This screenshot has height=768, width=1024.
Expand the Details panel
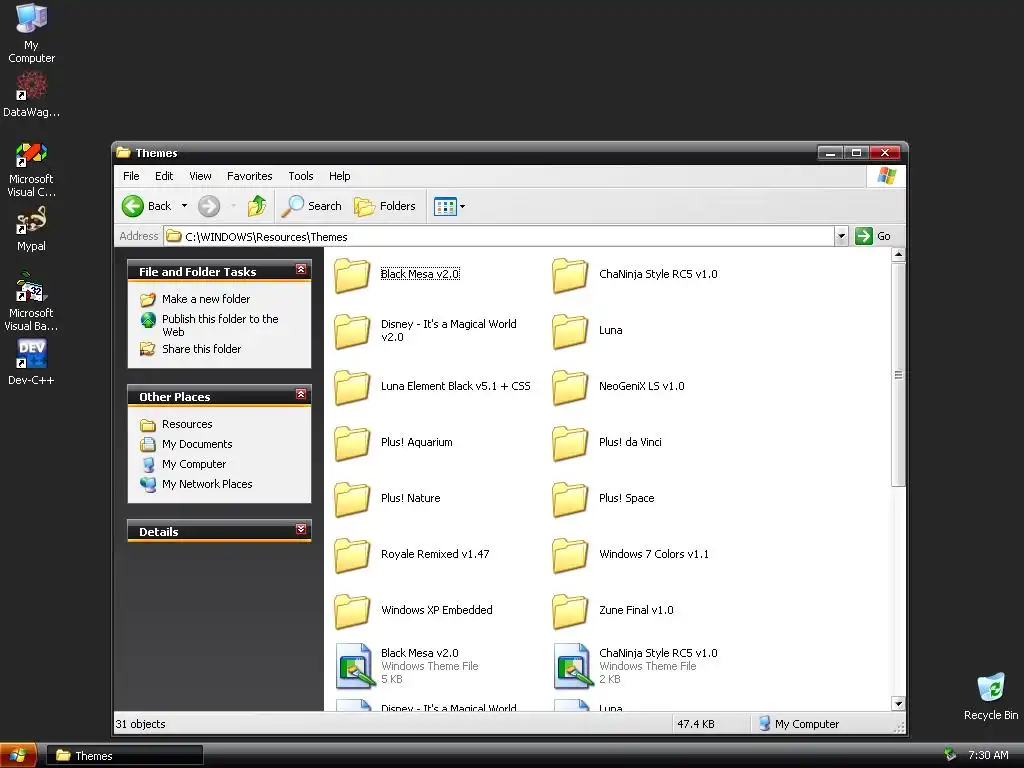[x=301, y=530]
